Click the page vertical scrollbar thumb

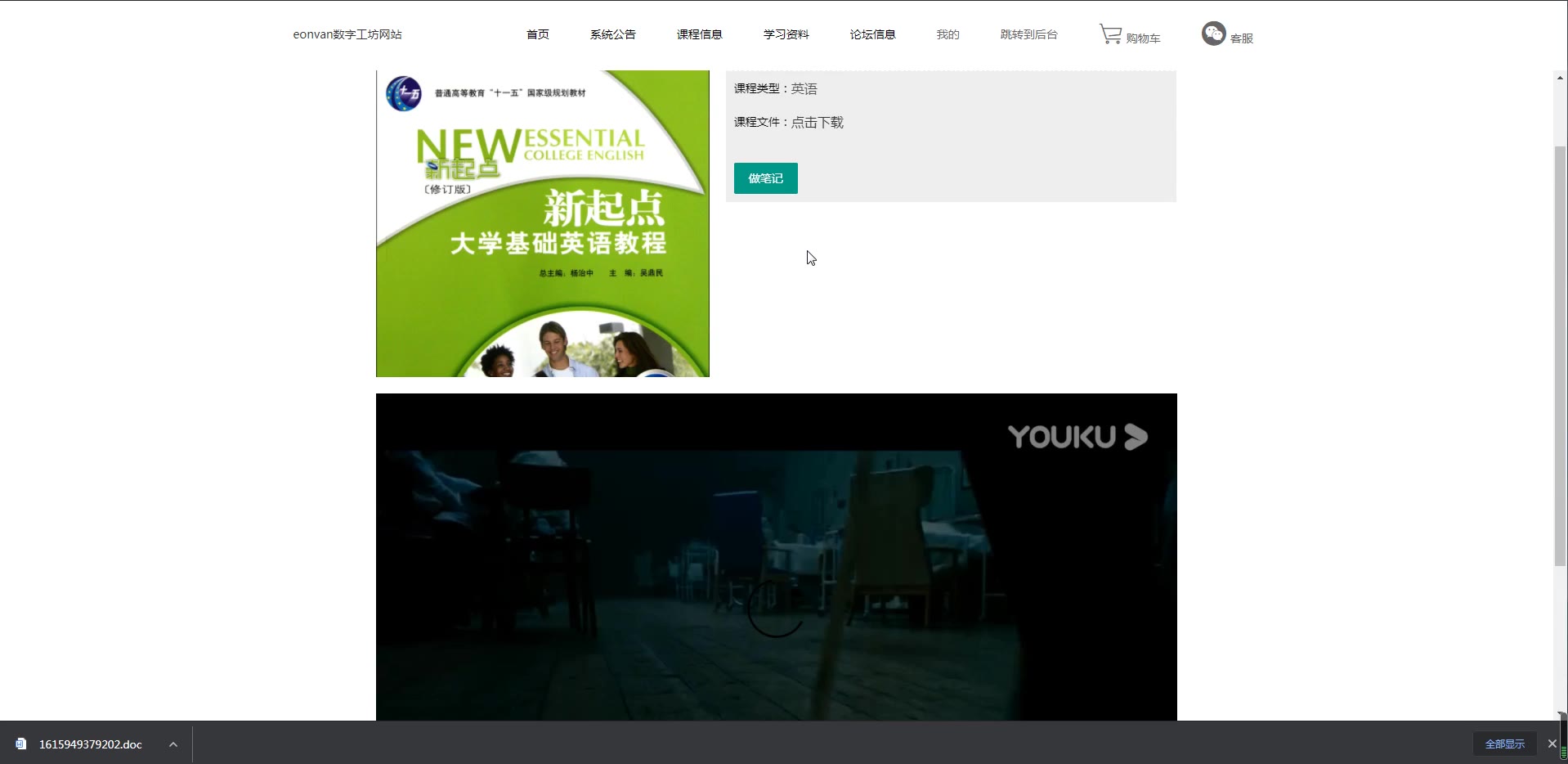coord(1560,356)
